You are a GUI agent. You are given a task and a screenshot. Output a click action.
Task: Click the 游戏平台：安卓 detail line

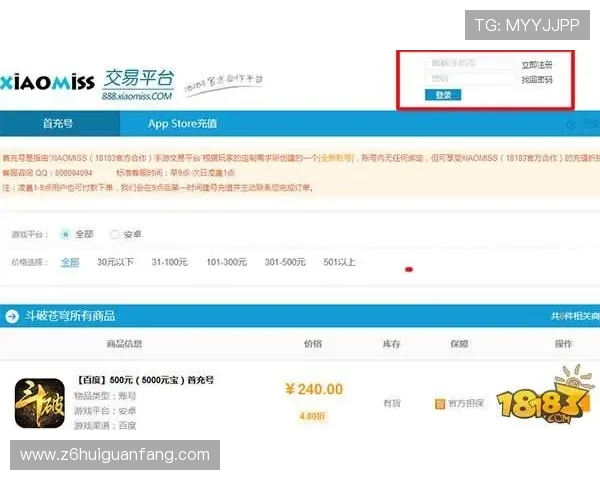pyautogui.click(x=105, y=411)
